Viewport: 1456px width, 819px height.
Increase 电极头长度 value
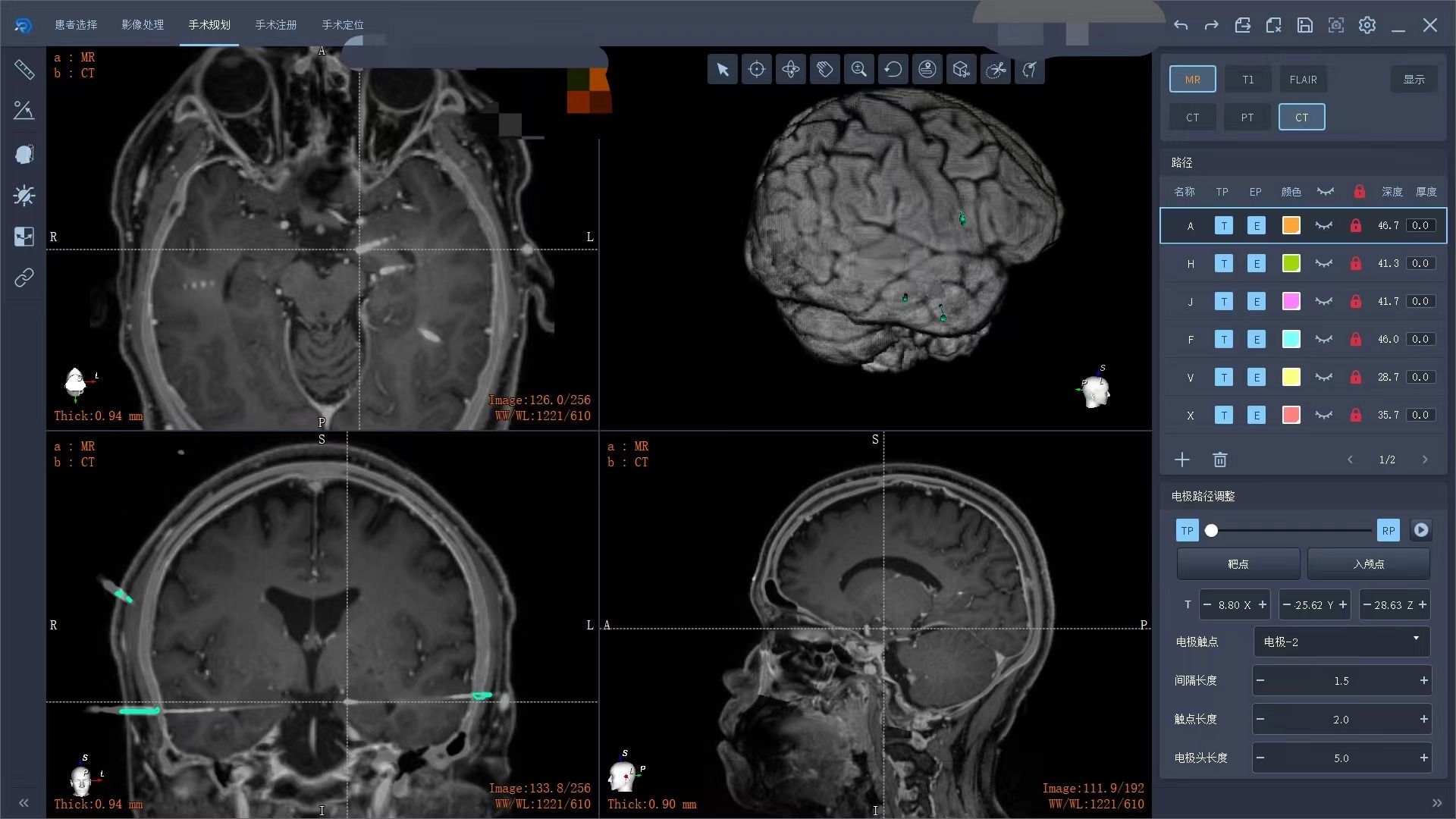click(x=1423, y=758)
